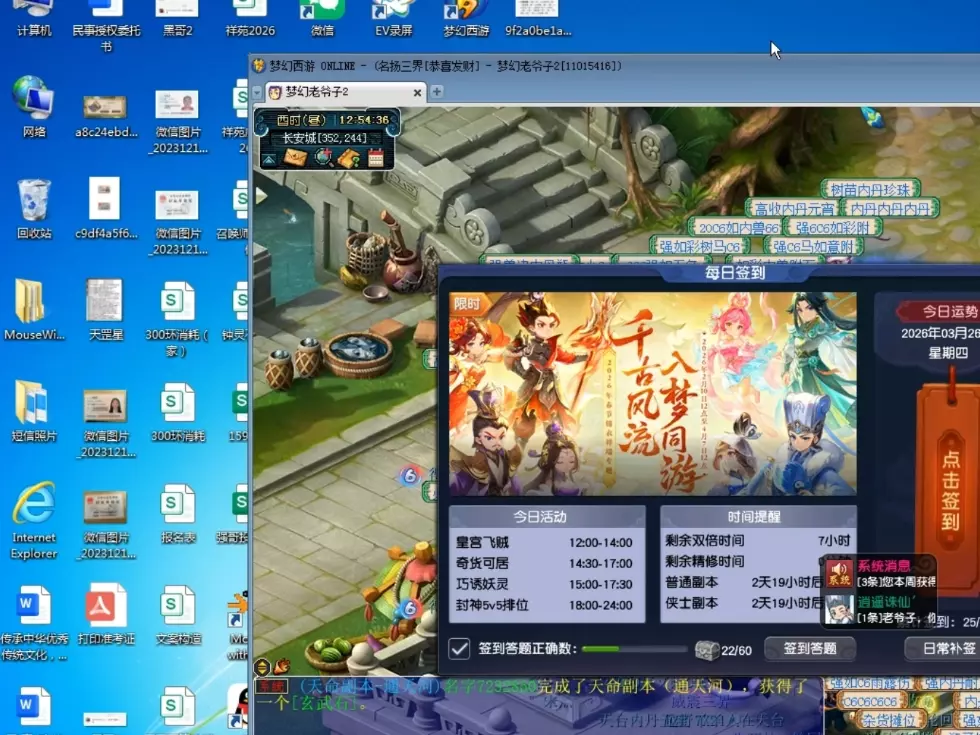Open the help guidebook icon with question mark
Image resolution: width=980 pixels, height=735 pixels.
click(x=349, y=158)
